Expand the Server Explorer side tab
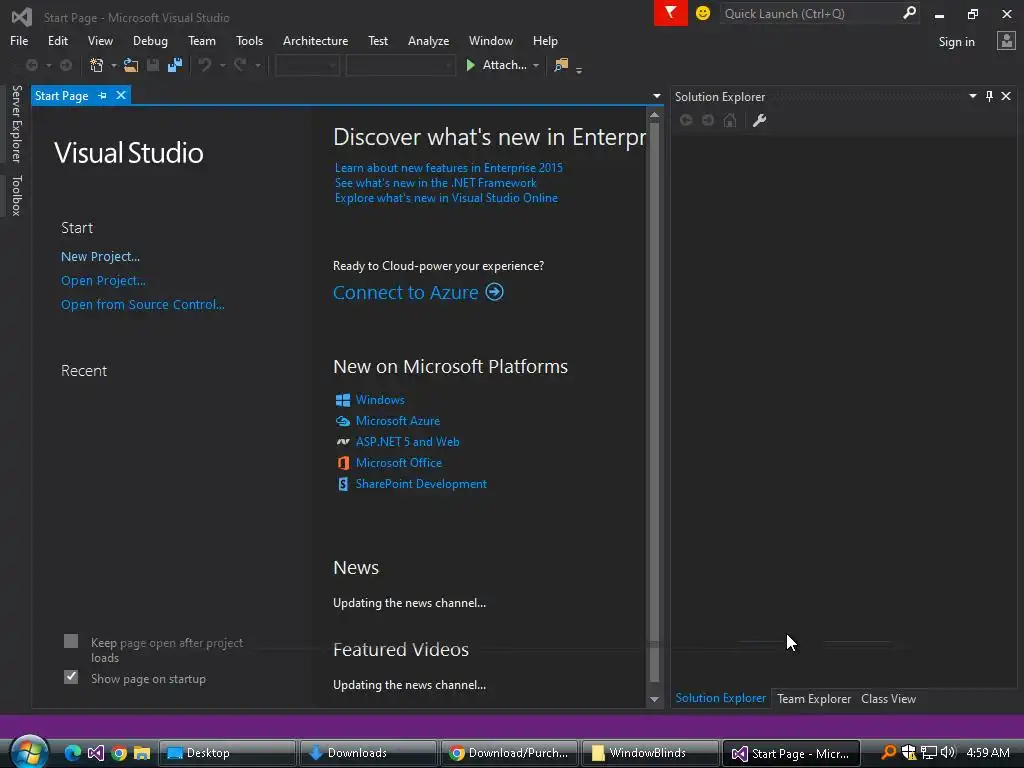Screen dimensions: 1024x768 pyautogui.click(x=16, y=123)
